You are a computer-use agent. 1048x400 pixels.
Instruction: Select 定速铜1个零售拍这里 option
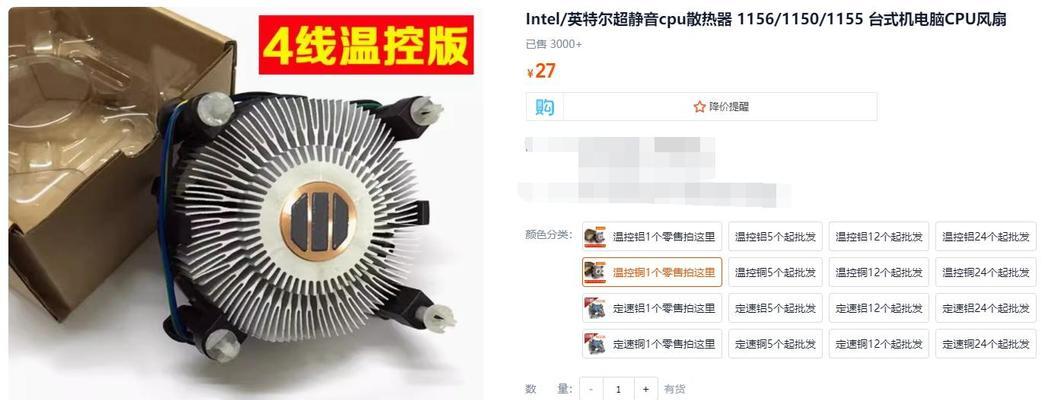[652, 344]
